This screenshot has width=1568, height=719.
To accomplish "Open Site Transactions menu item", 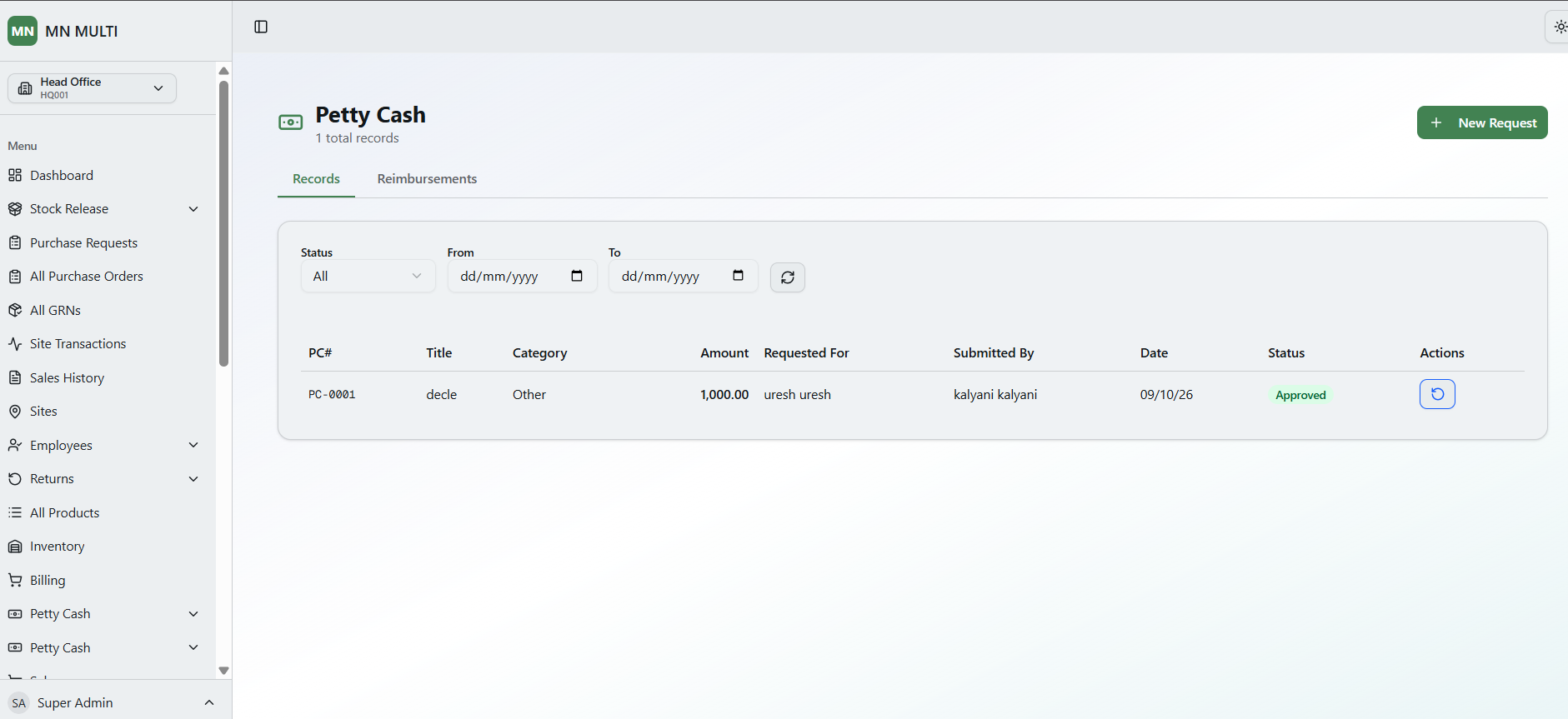I will [78, 344].
